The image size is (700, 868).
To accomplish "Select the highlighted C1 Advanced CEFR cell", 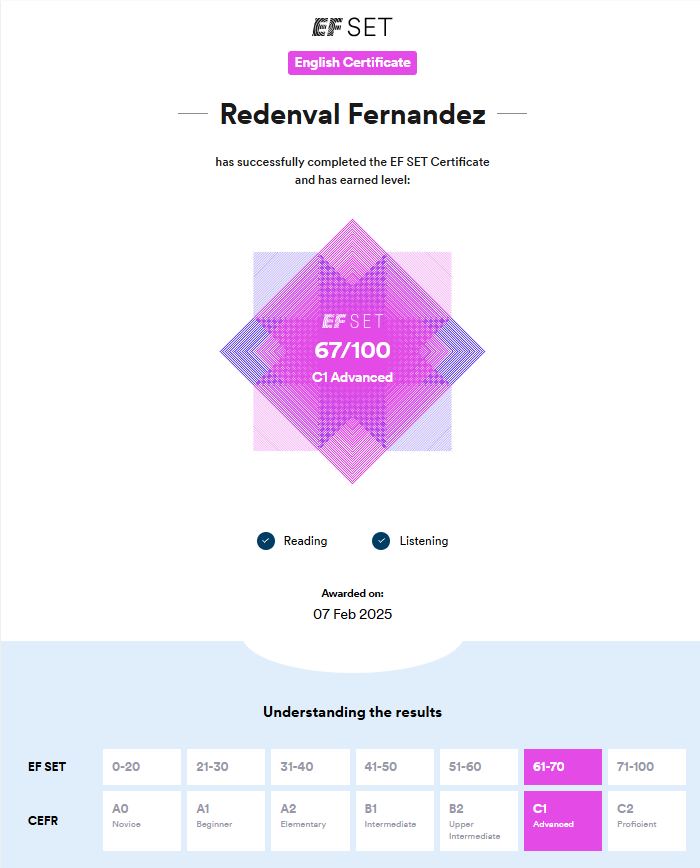I will click(562, 820).
